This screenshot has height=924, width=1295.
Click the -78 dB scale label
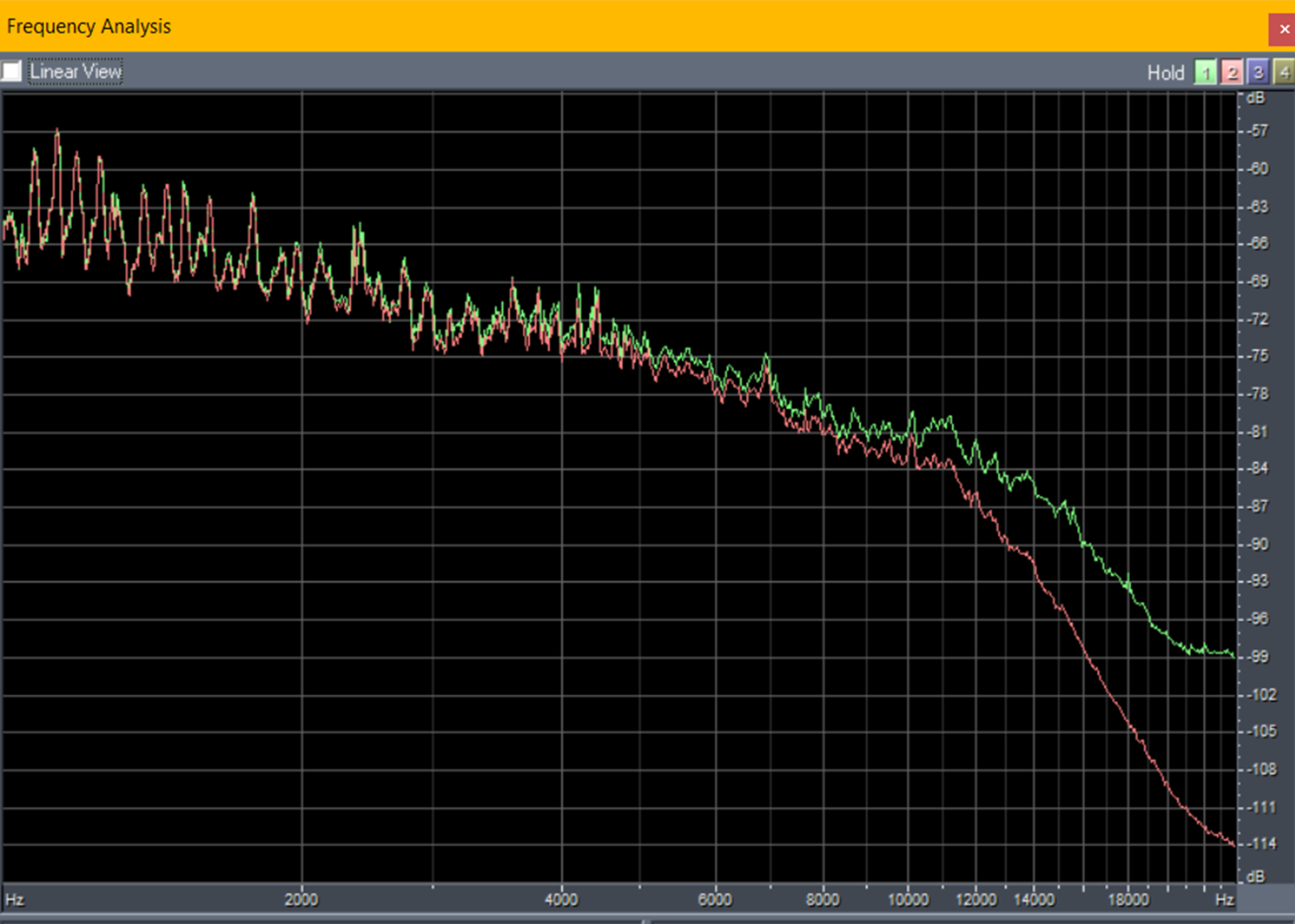point(1257,394)
